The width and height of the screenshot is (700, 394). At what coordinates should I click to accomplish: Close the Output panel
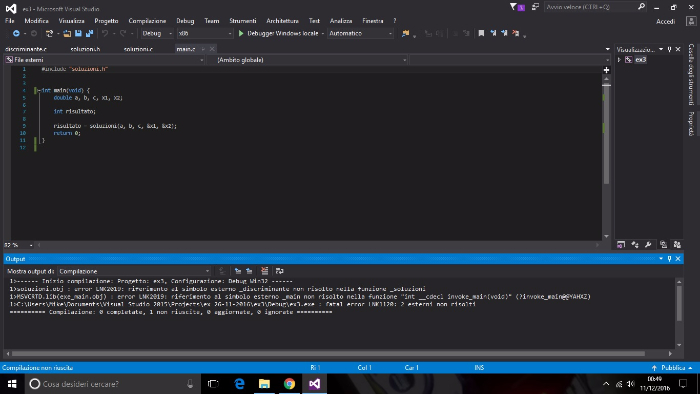[678, 259]
